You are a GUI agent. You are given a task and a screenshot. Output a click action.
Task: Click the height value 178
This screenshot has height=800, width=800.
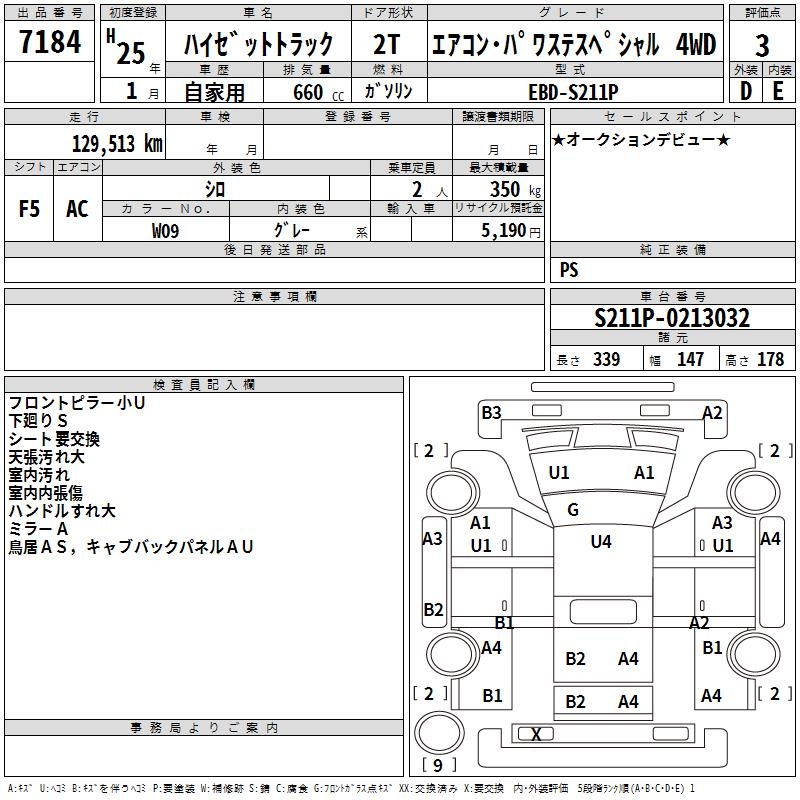[770, 359]
